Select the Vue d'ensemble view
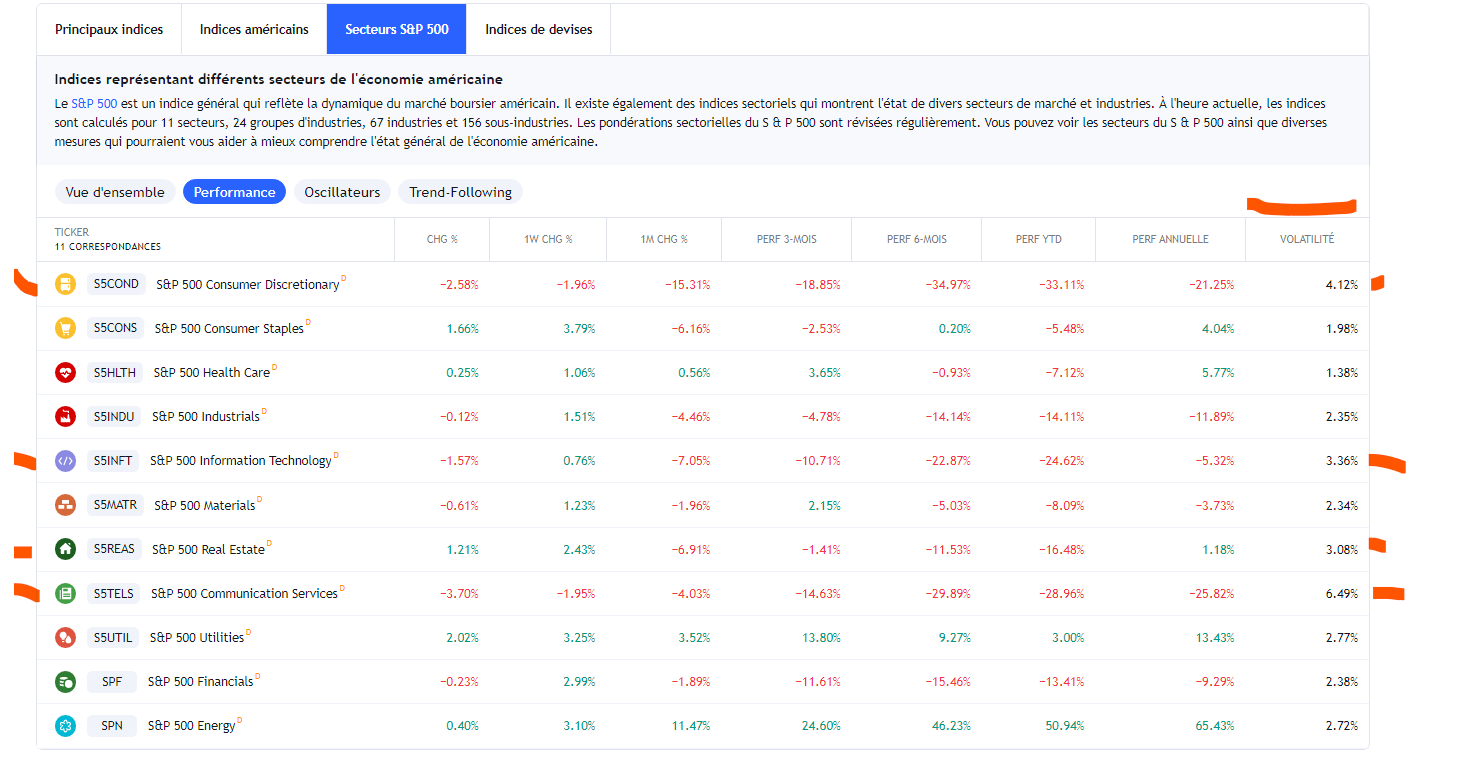1474x763 pixels. [x=115, y=192]
